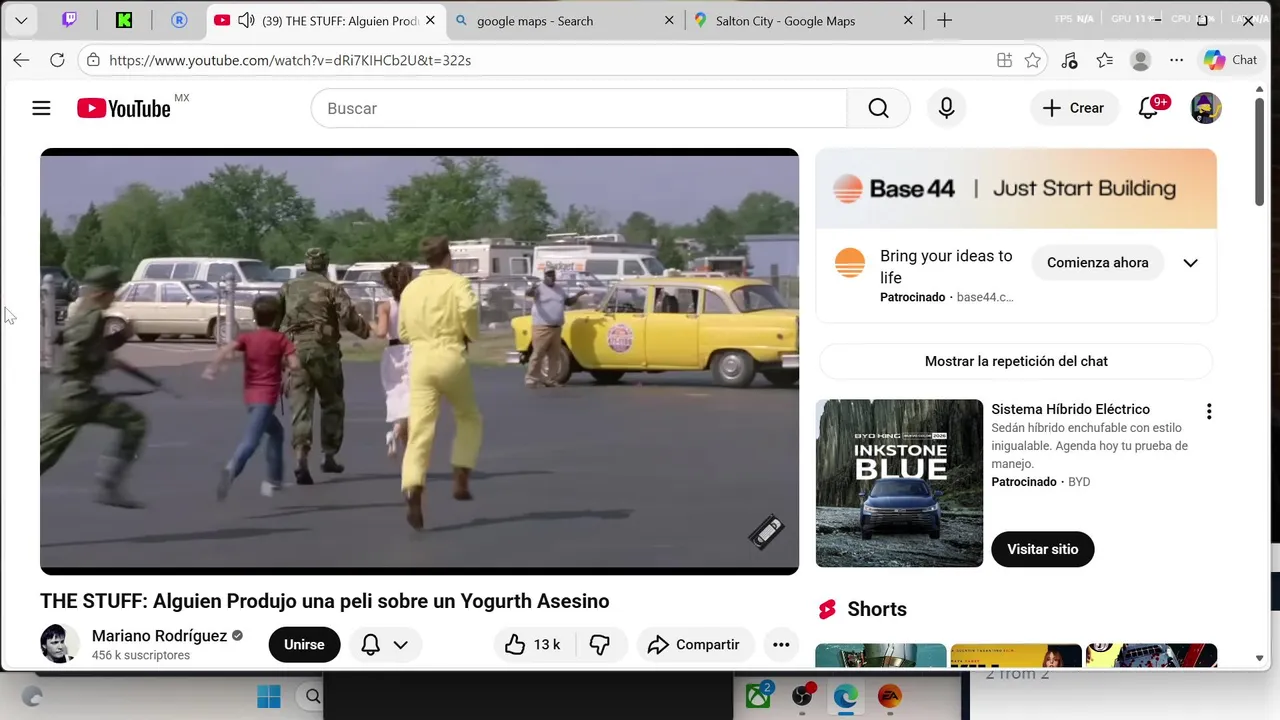
Task: Open Sistema Híbrido Eléctrico ad title
Action: (1070, 409)
